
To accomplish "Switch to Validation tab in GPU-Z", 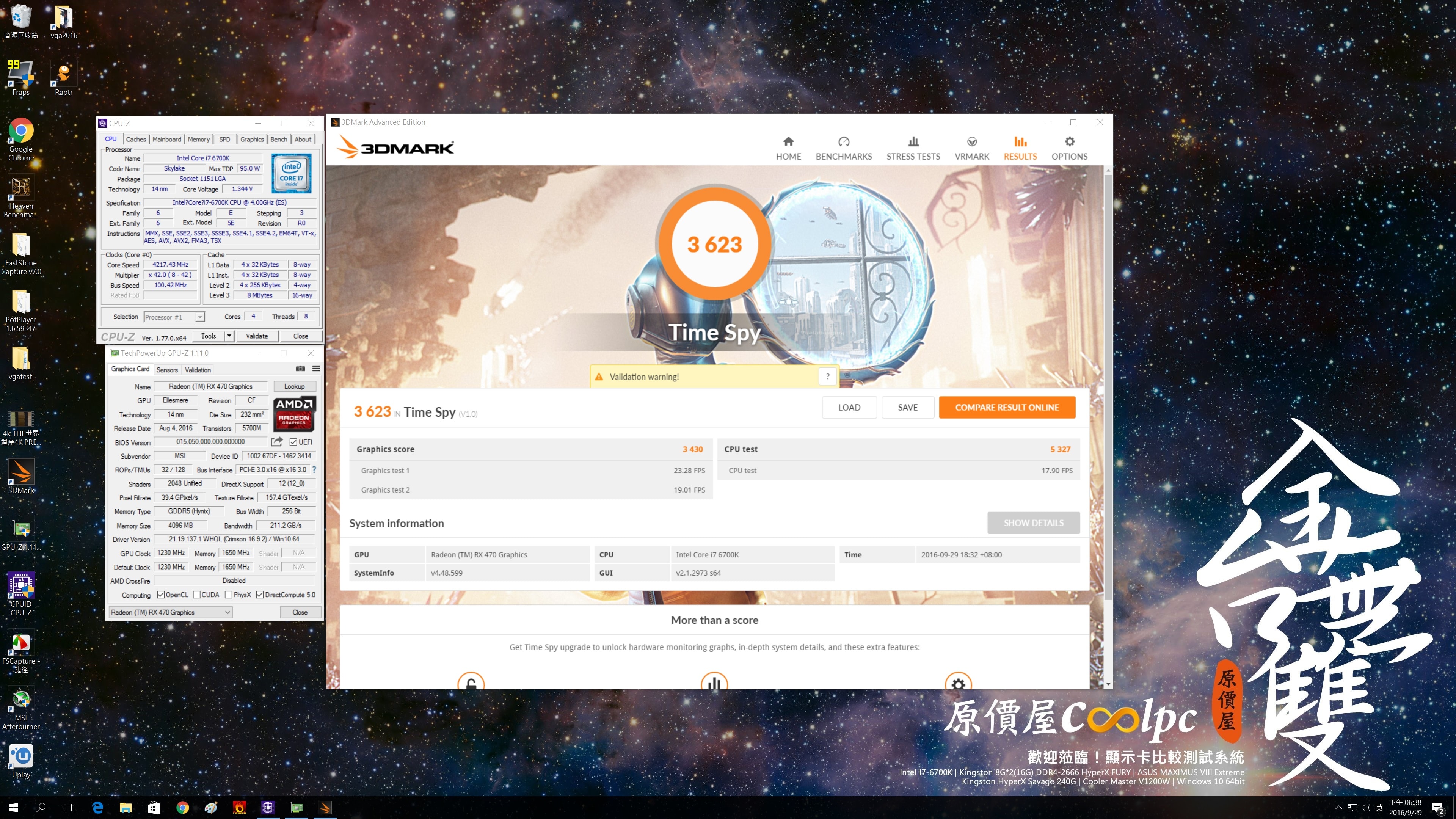I will click(198, 370).
